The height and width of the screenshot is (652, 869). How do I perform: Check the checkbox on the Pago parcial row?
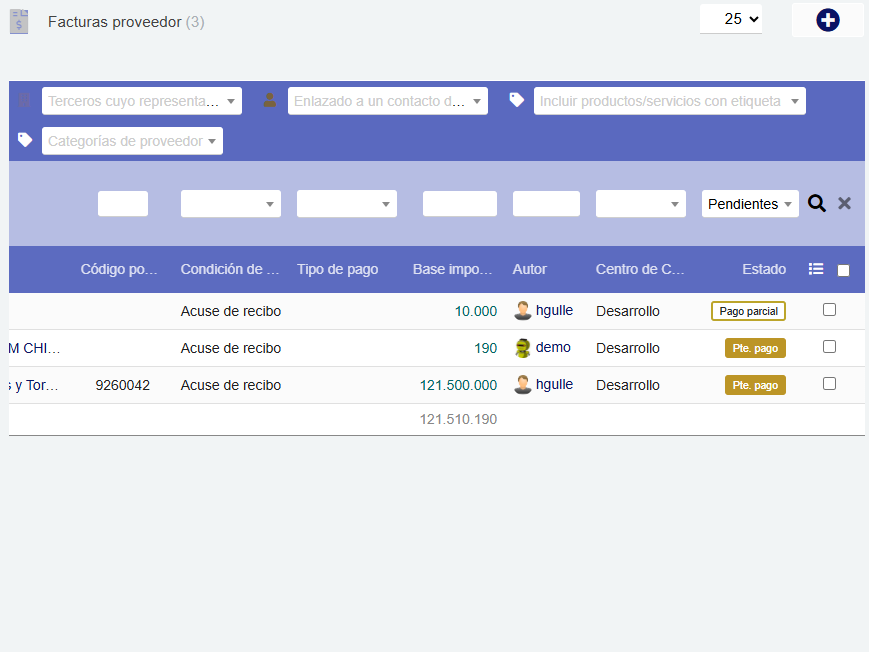coord(829,310)
